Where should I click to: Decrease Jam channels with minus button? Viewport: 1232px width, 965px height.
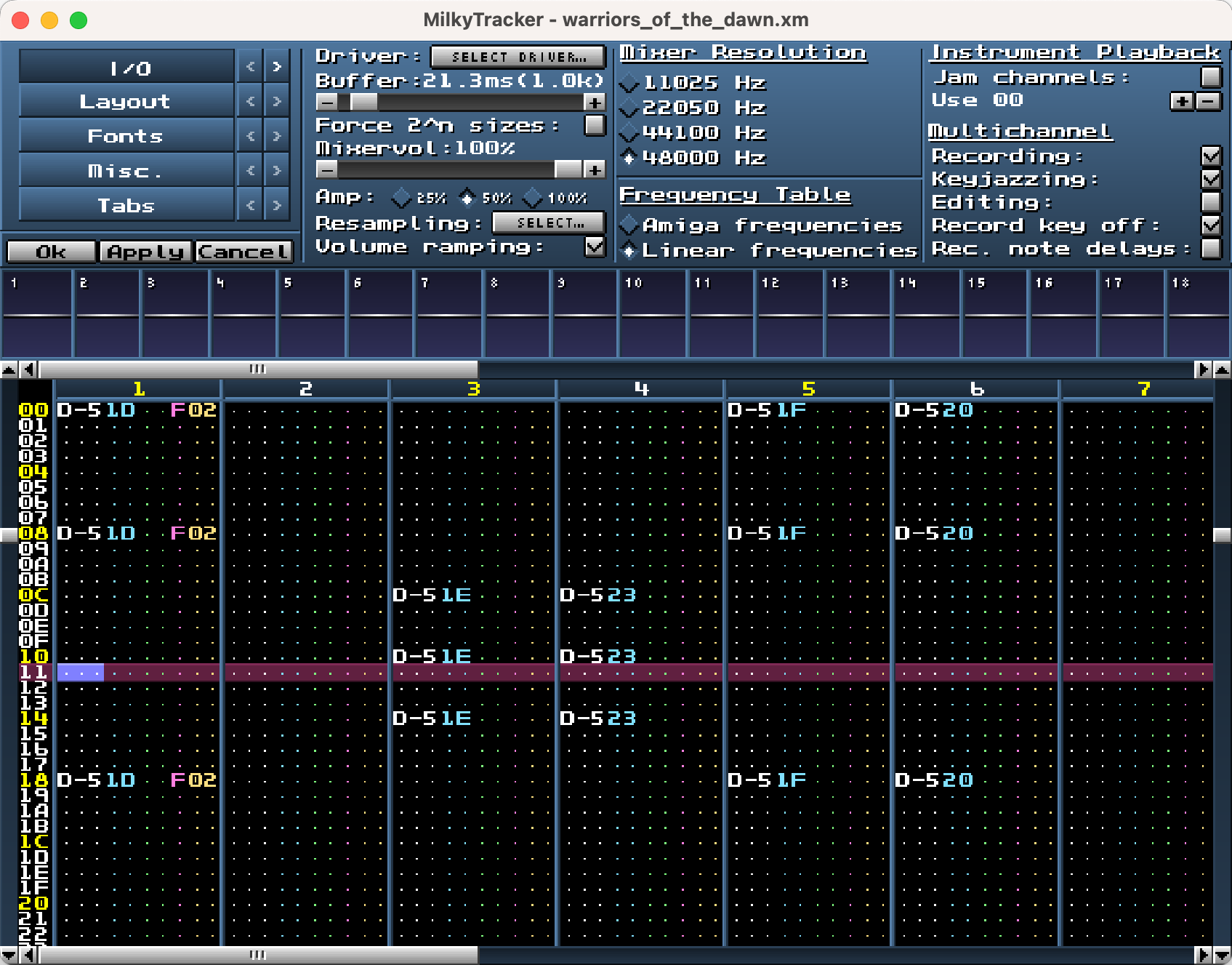click(x=1208, y=101)
